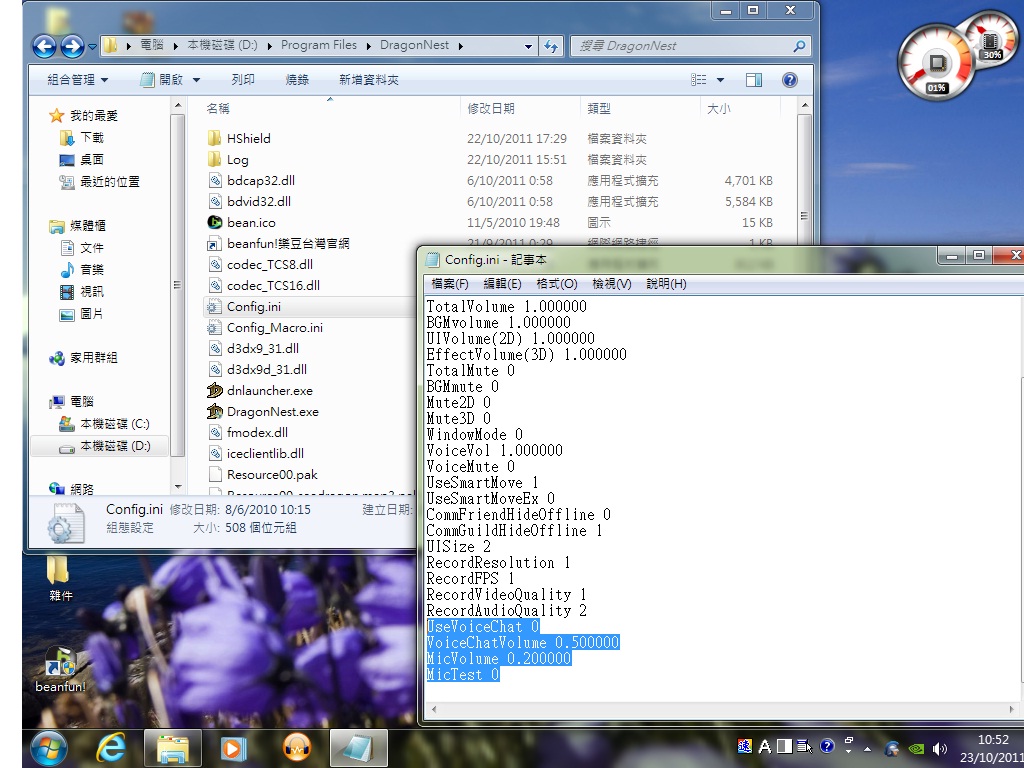Go back in the Explorer window
Image resolution: width=1024 pixels, height=768 pixels.
pyautogui.click(x=44, y=46)
